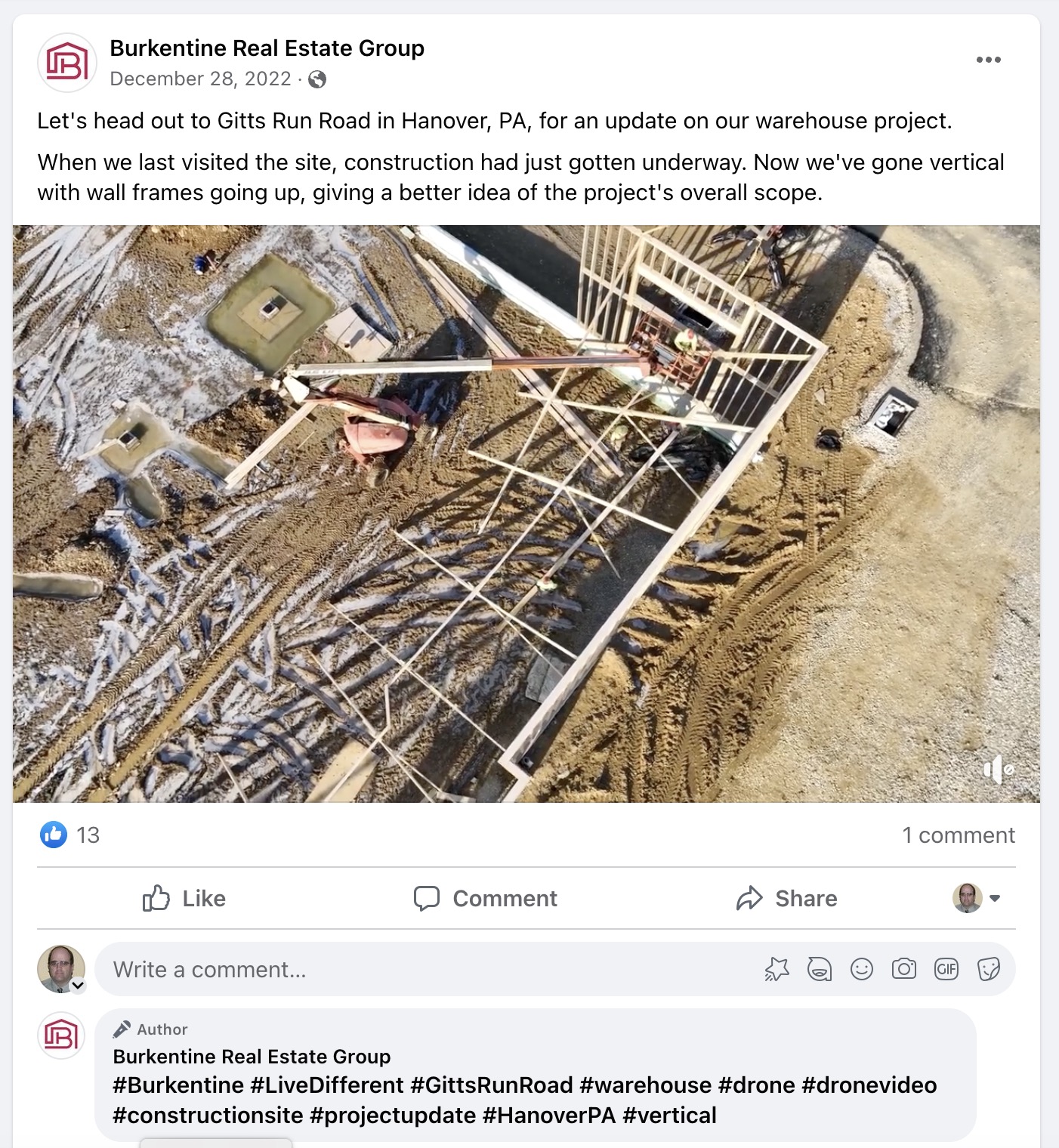Image resolution: width=1059 pixels, height=1148 pixels.
Task: Open the blue thumbs-up reactions list
Action: pyautogui.click(x=54, y=835)
